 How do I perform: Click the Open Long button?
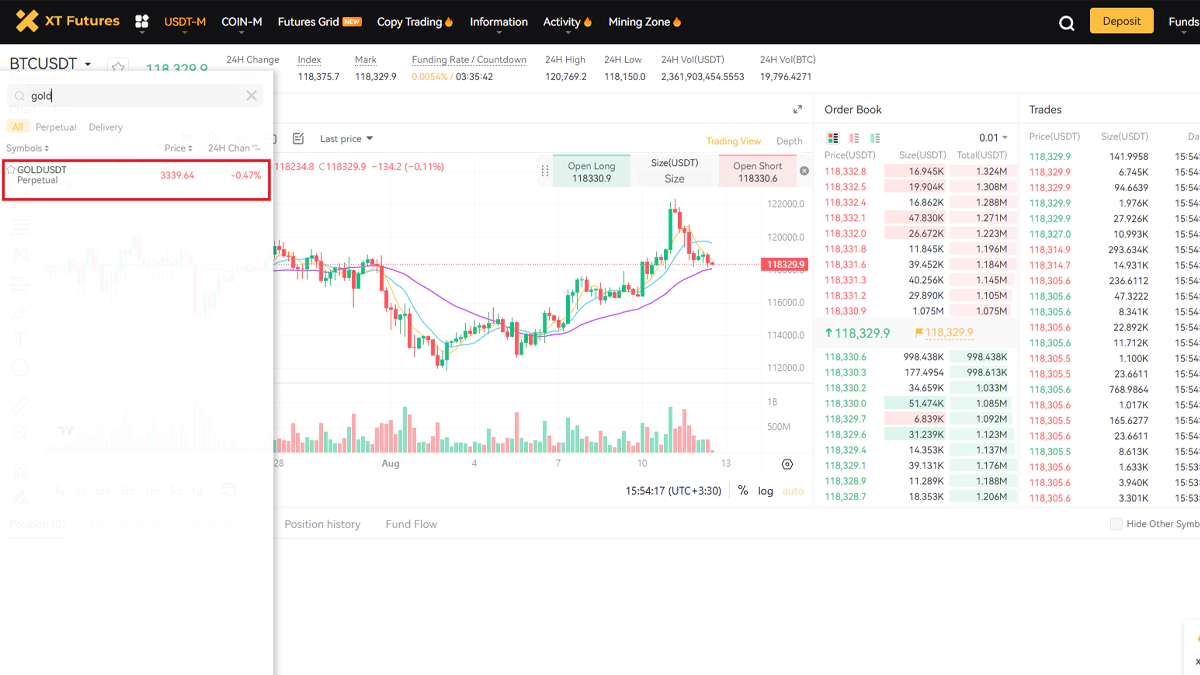click(x=592, y=171)
